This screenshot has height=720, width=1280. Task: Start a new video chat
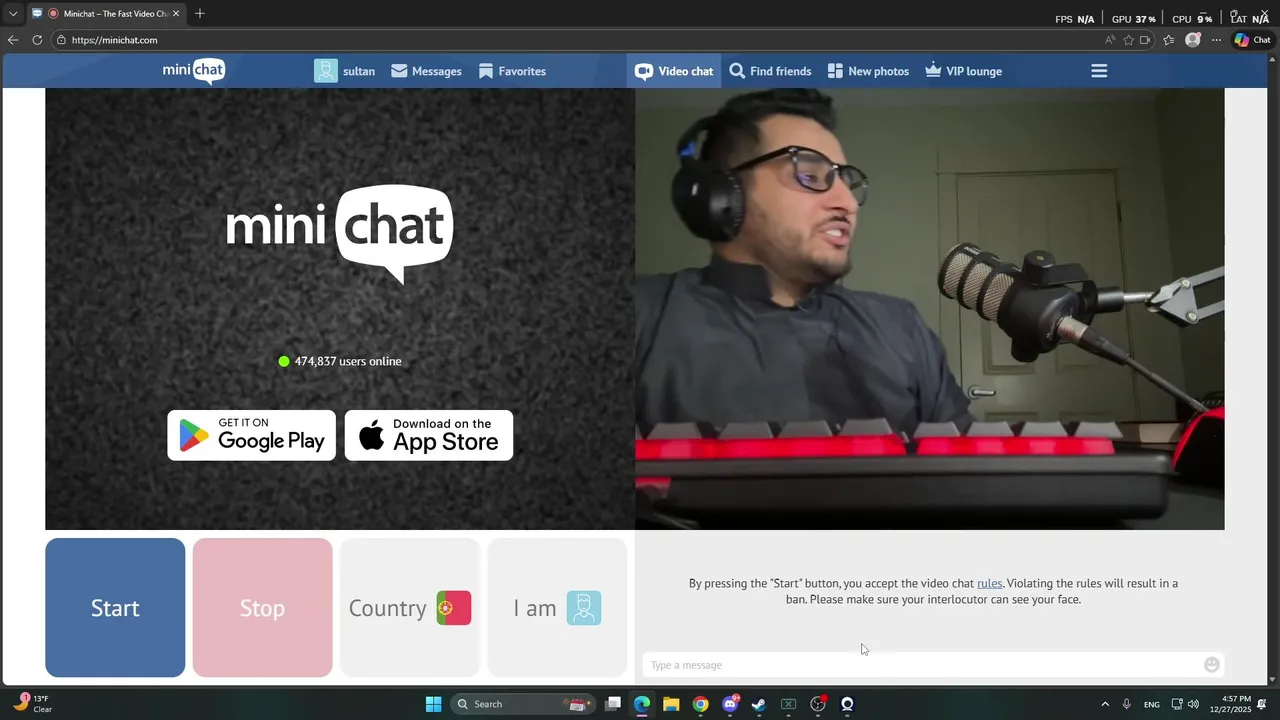(115, 608)
